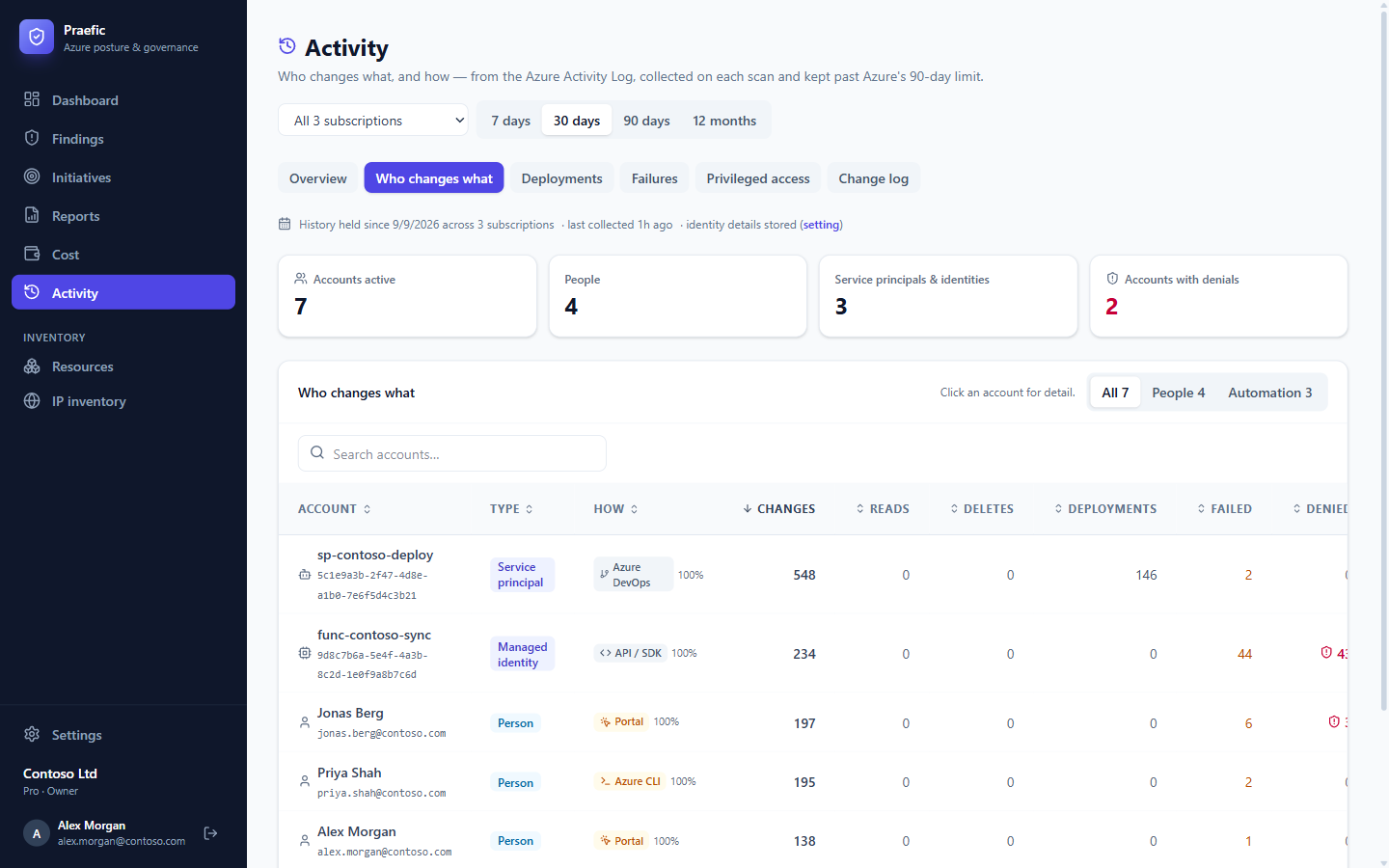Sort the table by TYPE column
The image size is (1389, 868).
(x=511, y=509)
